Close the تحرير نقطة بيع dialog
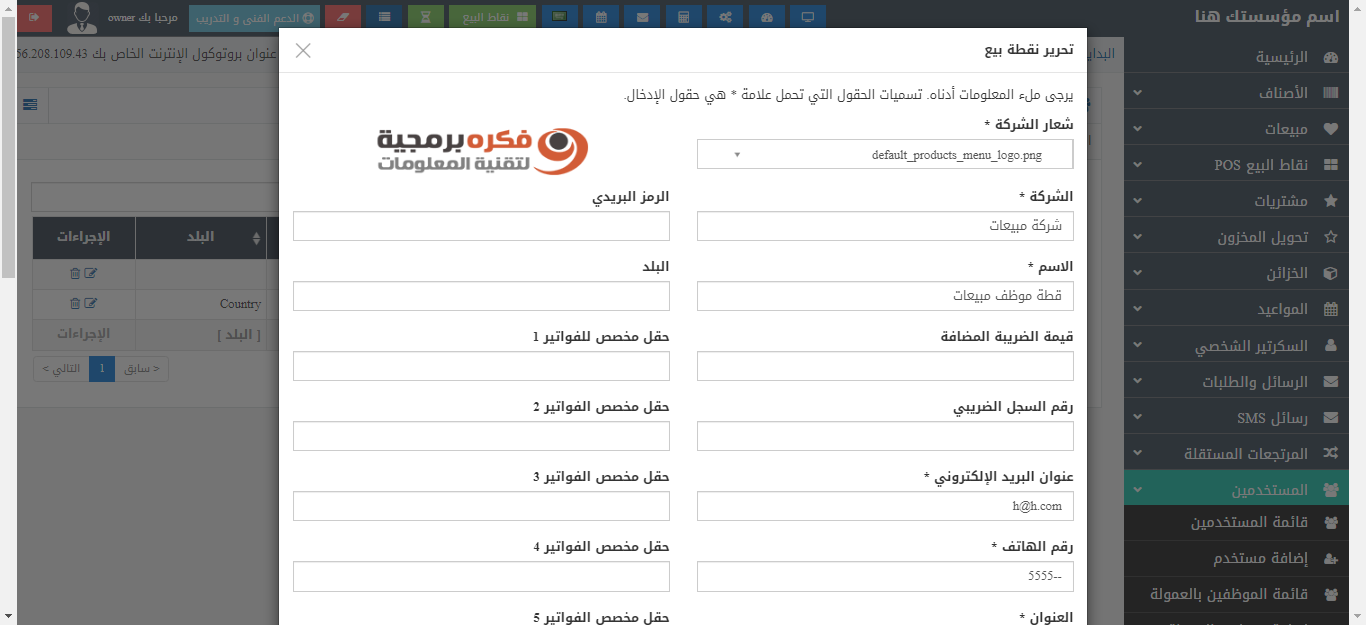Screen dimensions: 1366x625 303,50
